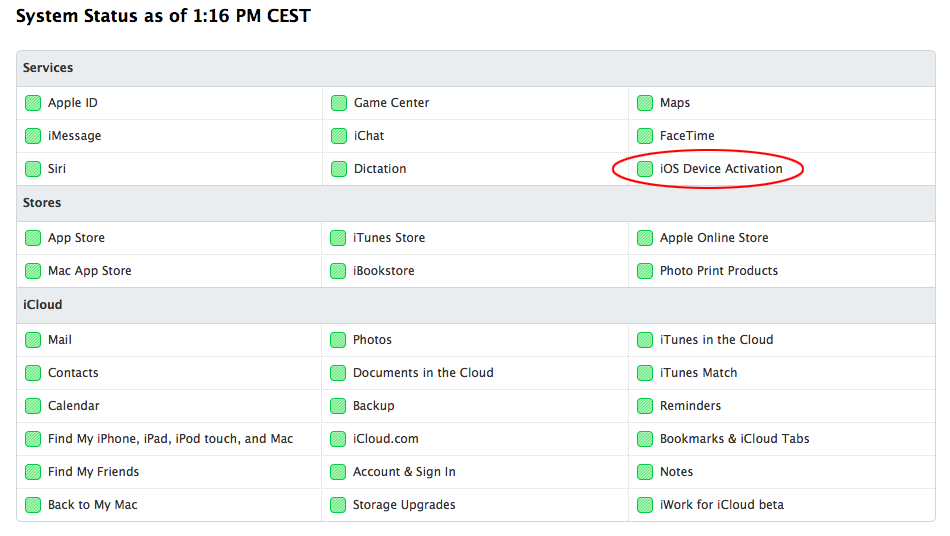Click the green status icon beside Mac App Store
This screenshot has height=536, width=950.
coord(33,271)
